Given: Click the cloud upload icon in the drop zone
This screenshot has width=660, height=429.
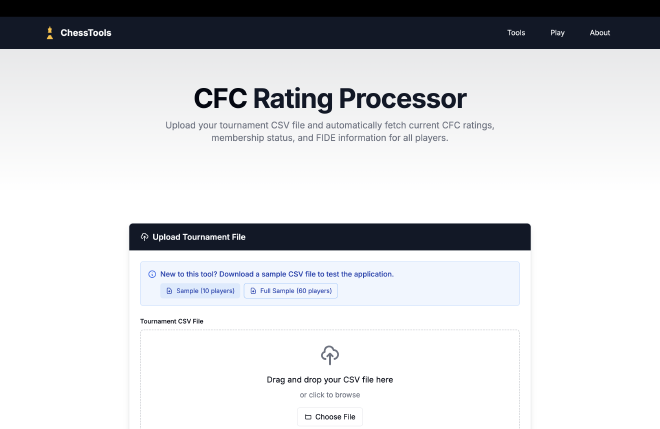Looking at the screenshot, I should click(x=330, y=355).
